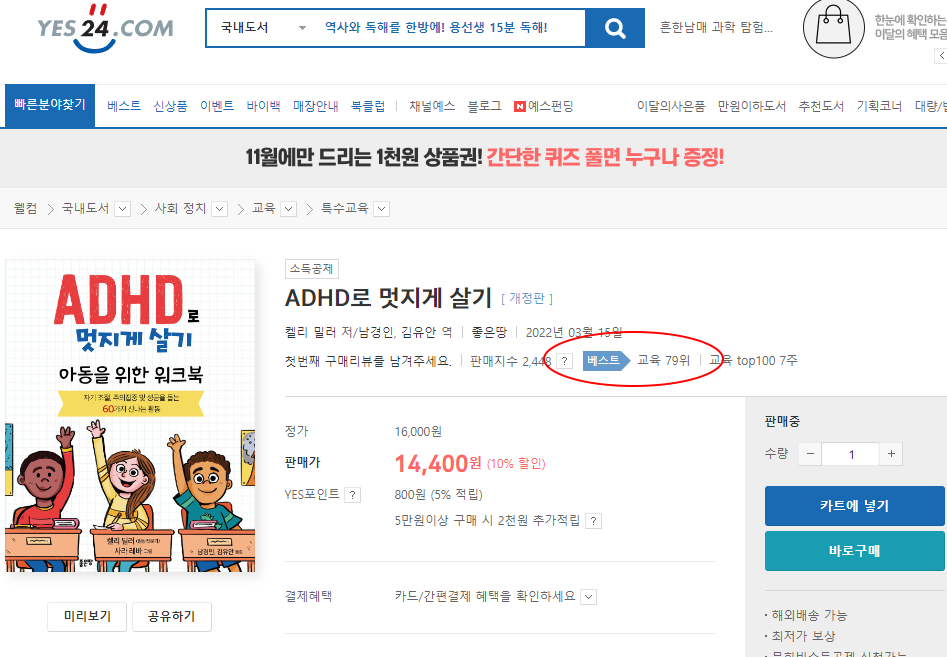Click the quantity input field

pos(850,454)
